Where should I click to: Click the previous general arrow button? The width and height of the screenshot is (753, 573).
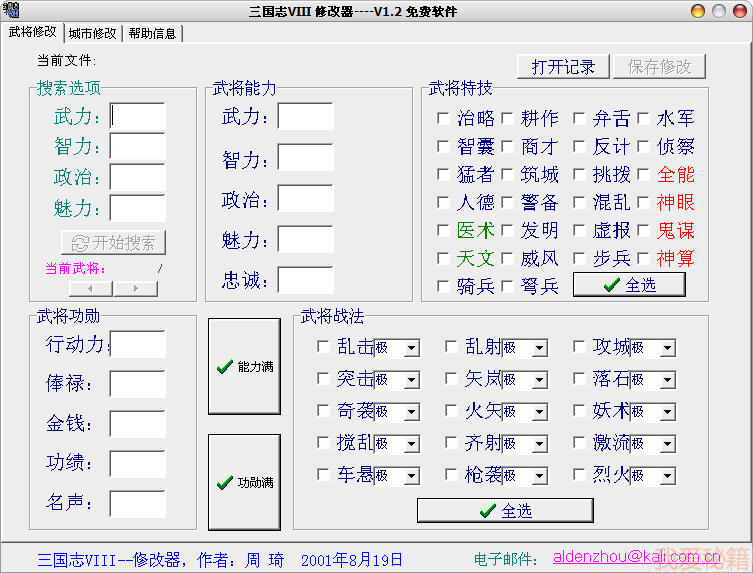click(90, 289)
